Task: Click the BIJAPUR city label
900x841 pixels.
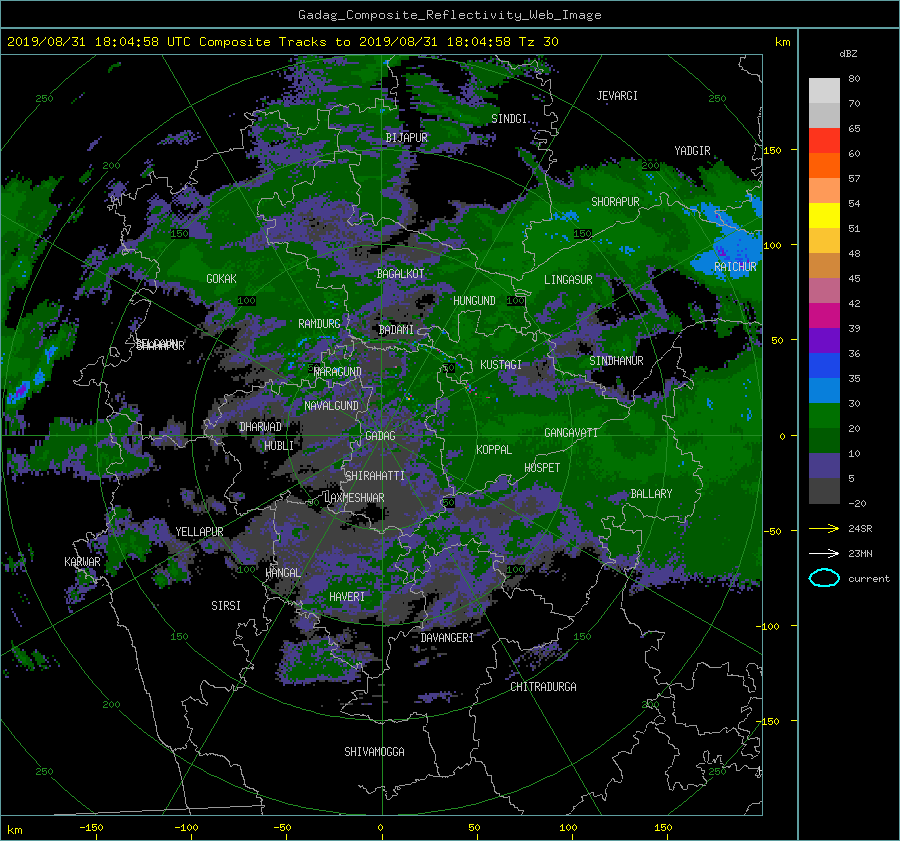Action: click(406, 138)
